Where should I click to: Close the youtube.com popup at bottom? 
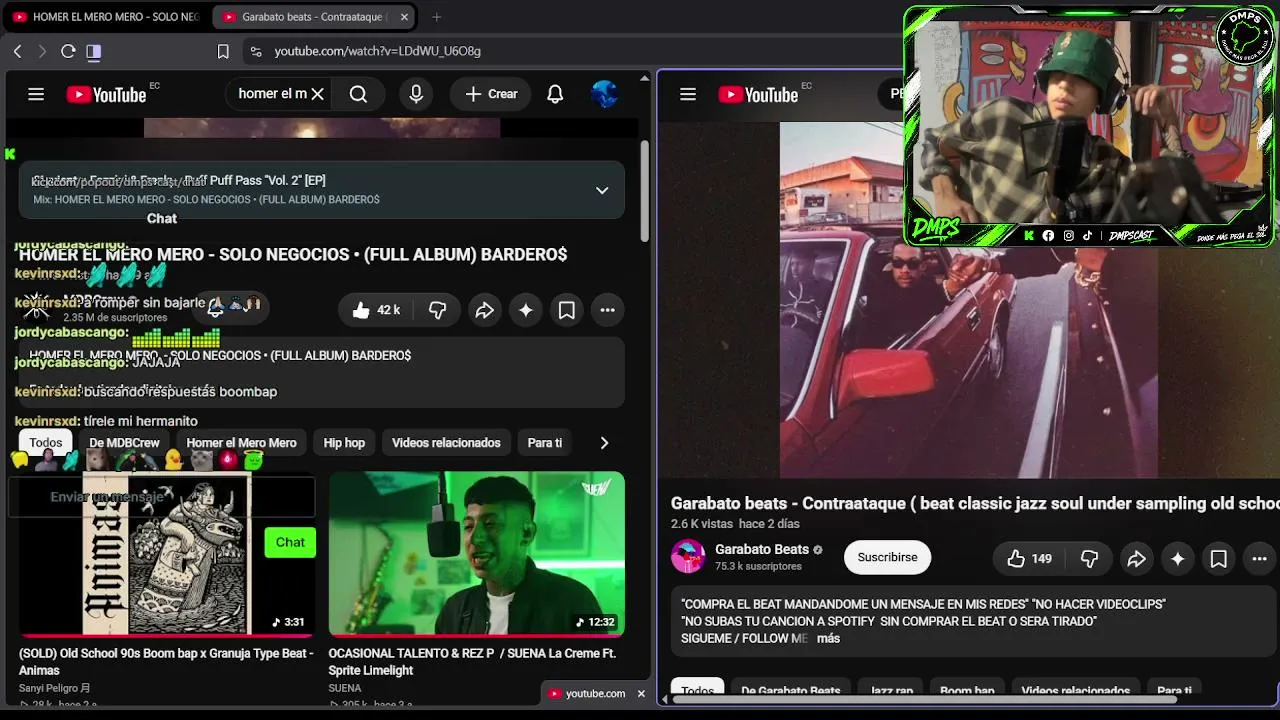pyautogui.click(x=641, y=694)
